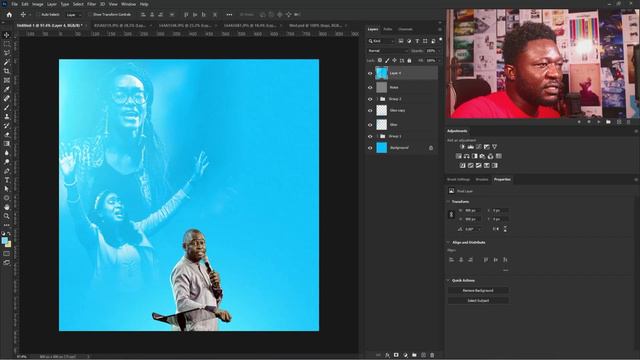Click the foreground color swatch
The height and width of the screenshot is (360, 640).
[5, 240]
